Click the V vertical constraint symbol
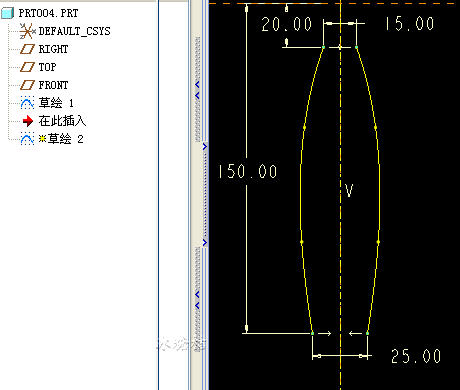 pyautogui.click(x=349, y=191)
